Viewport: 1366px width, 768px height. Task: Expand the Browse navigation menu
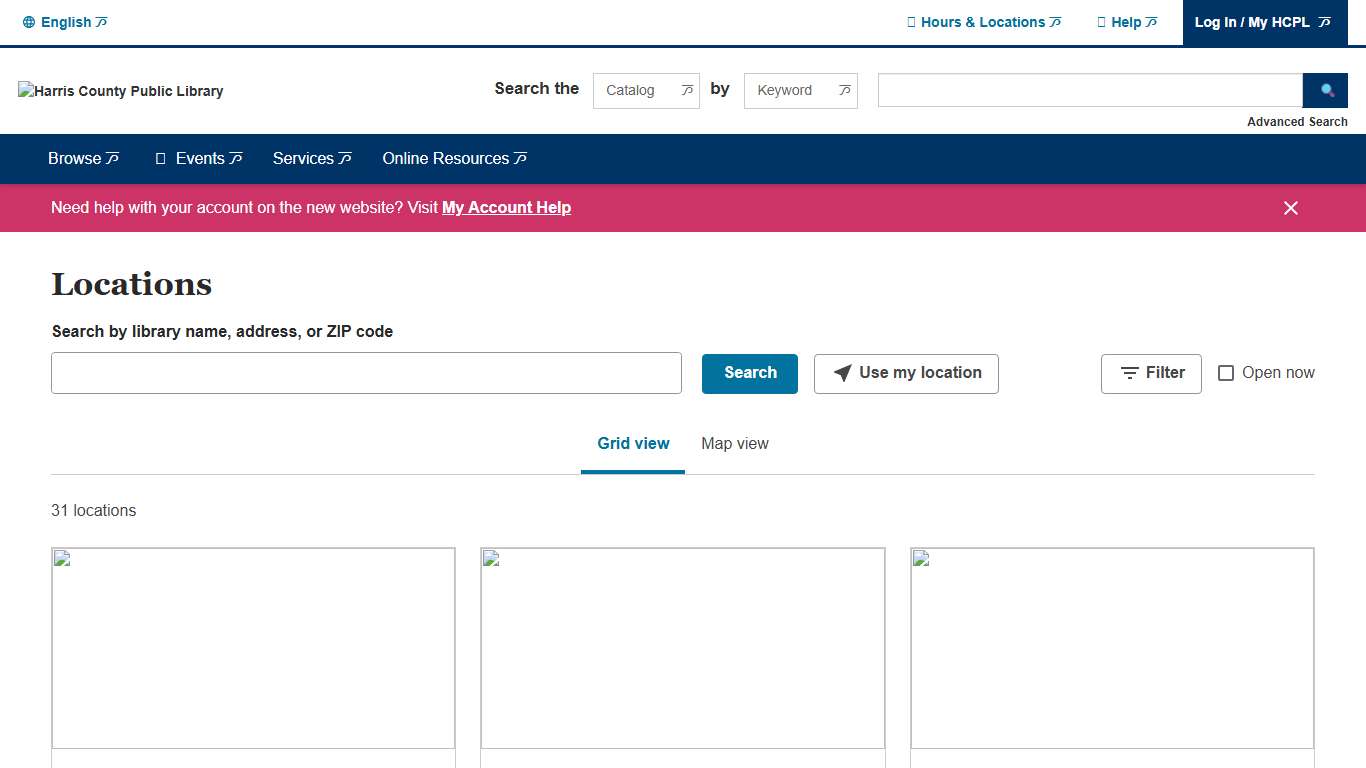pos(84,159)
